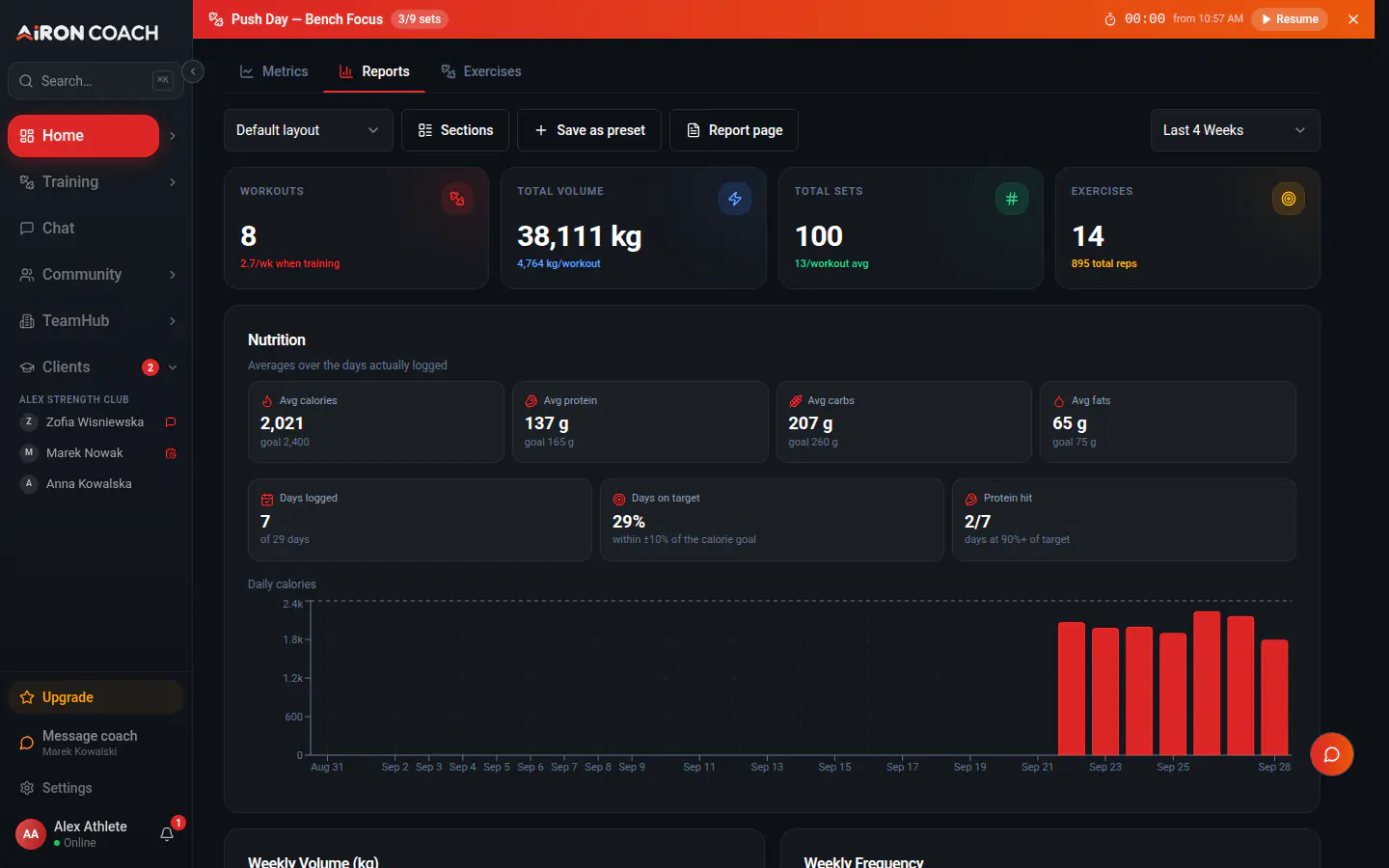The width and height of the screenshot is (1389, 868).
Task: Click the flame icon on Avg calories
Action: pos(267,401)
